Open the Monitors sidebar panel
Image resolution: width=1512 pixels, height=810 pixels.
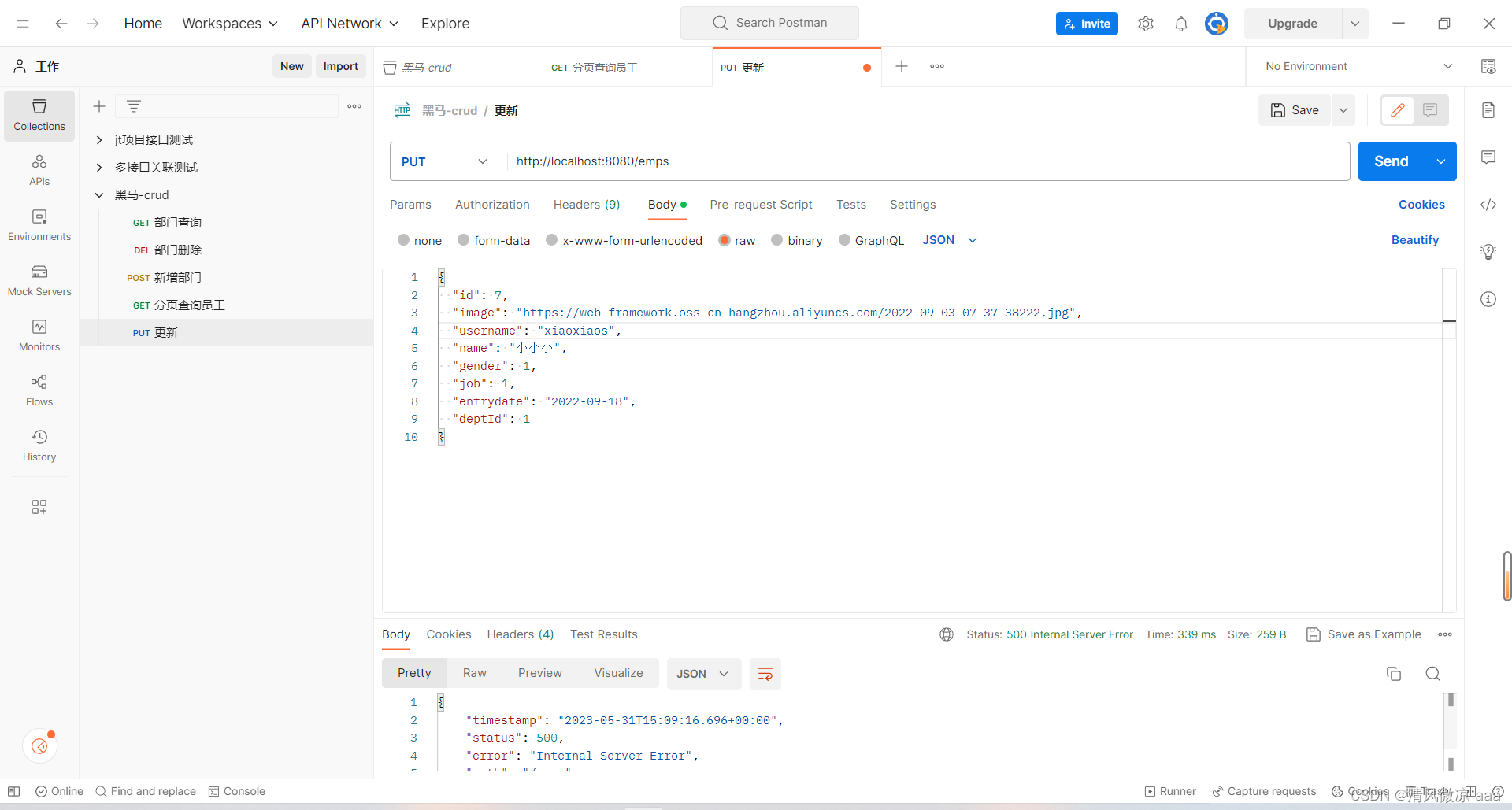39,335
